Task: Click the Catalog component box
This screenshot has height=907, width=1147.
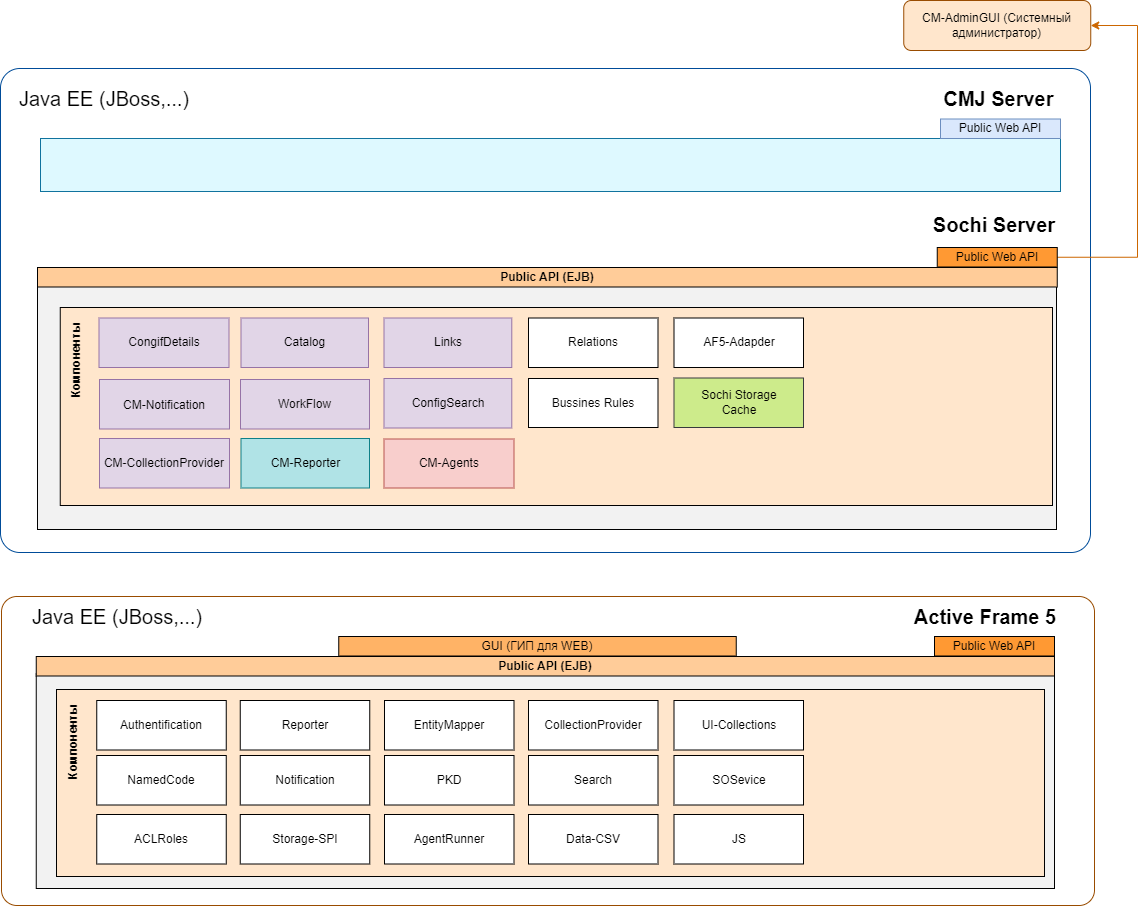Action: tap(304, 342)
